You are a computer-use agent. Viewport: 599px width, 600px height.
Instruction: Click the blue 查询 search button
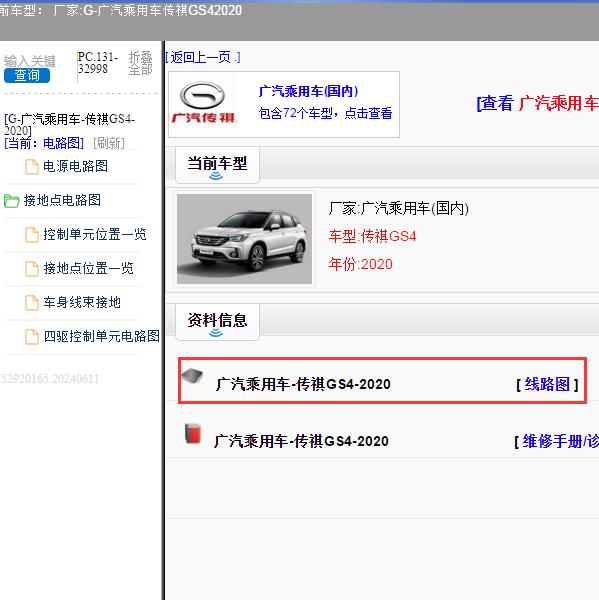click(x=27, y=75)
